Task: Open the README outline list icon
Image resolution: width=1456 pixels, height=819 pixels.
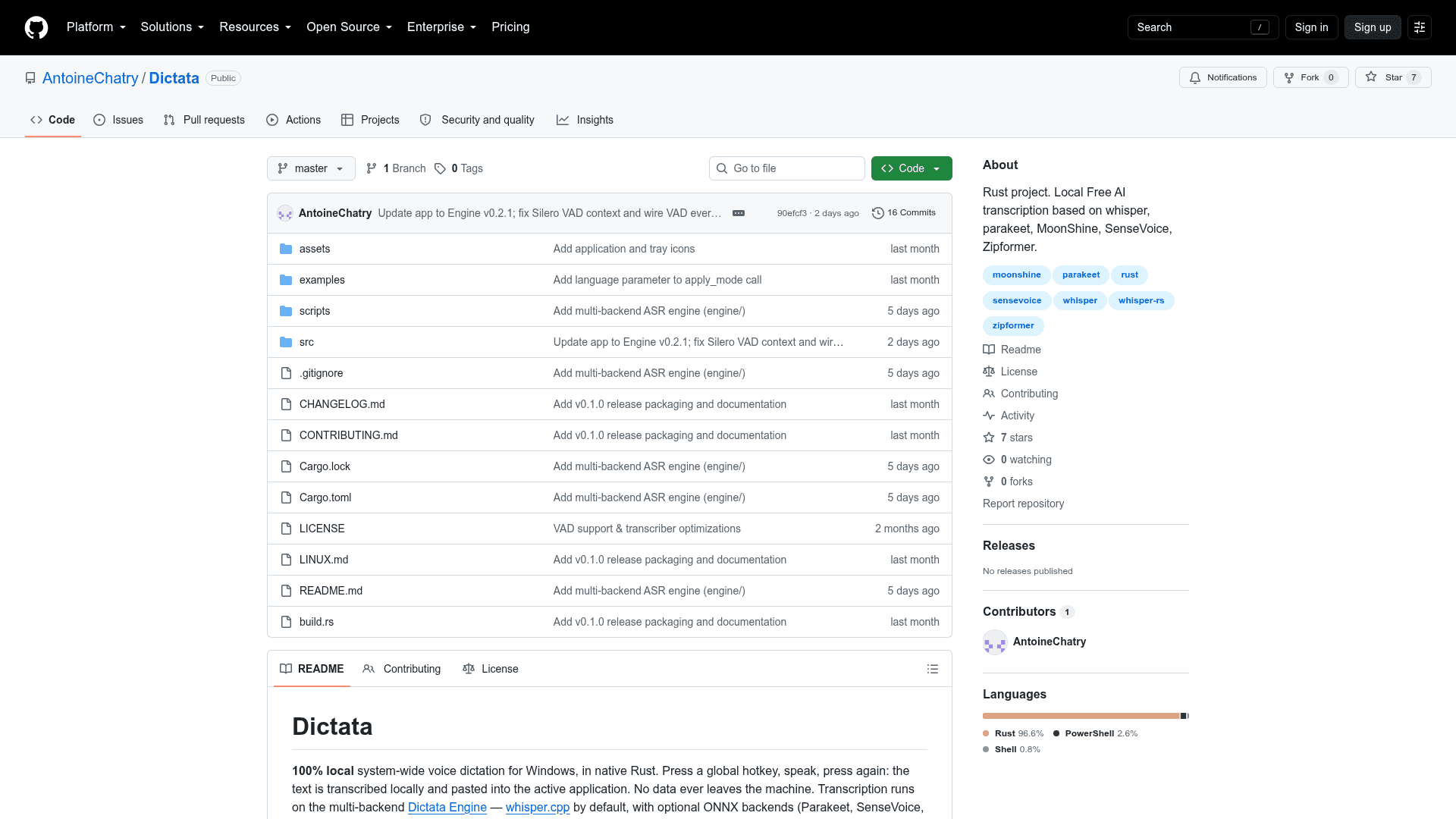Action: click(x=933, y=669)
